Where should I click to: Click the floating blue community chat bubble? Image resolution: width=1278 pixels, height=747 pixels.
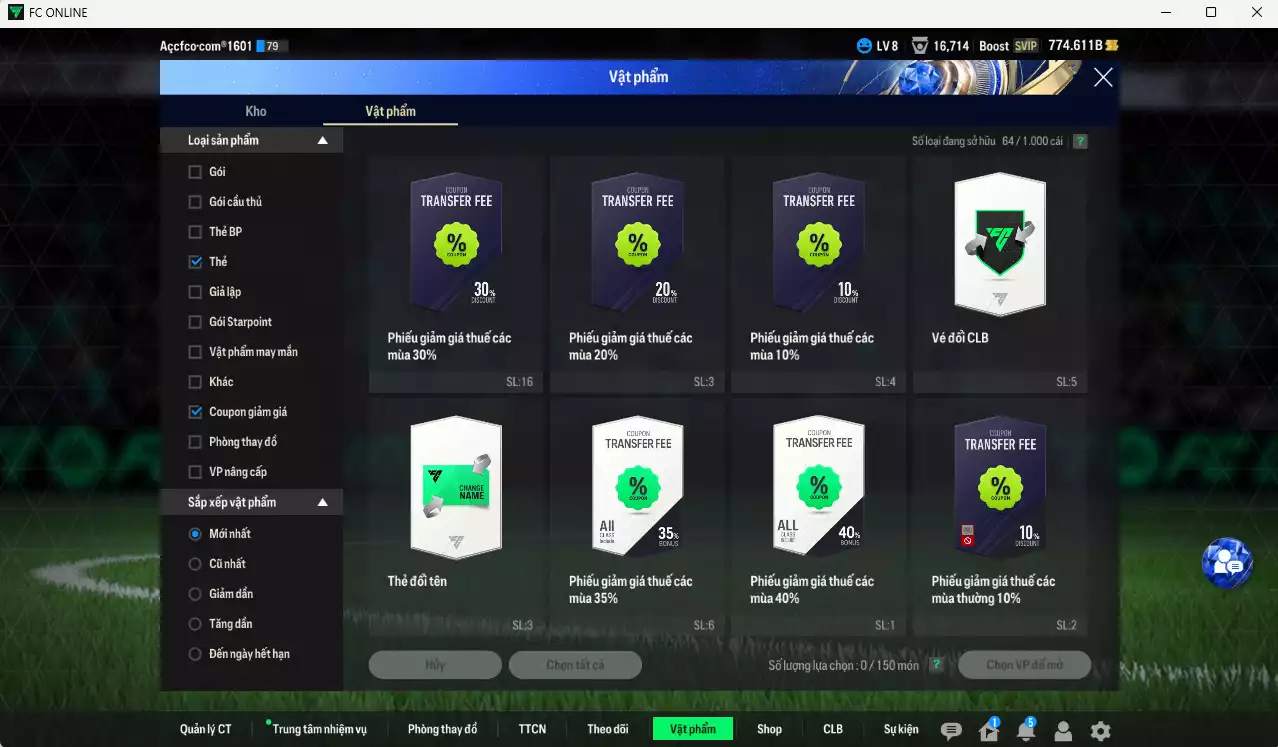click(1227, 564)
